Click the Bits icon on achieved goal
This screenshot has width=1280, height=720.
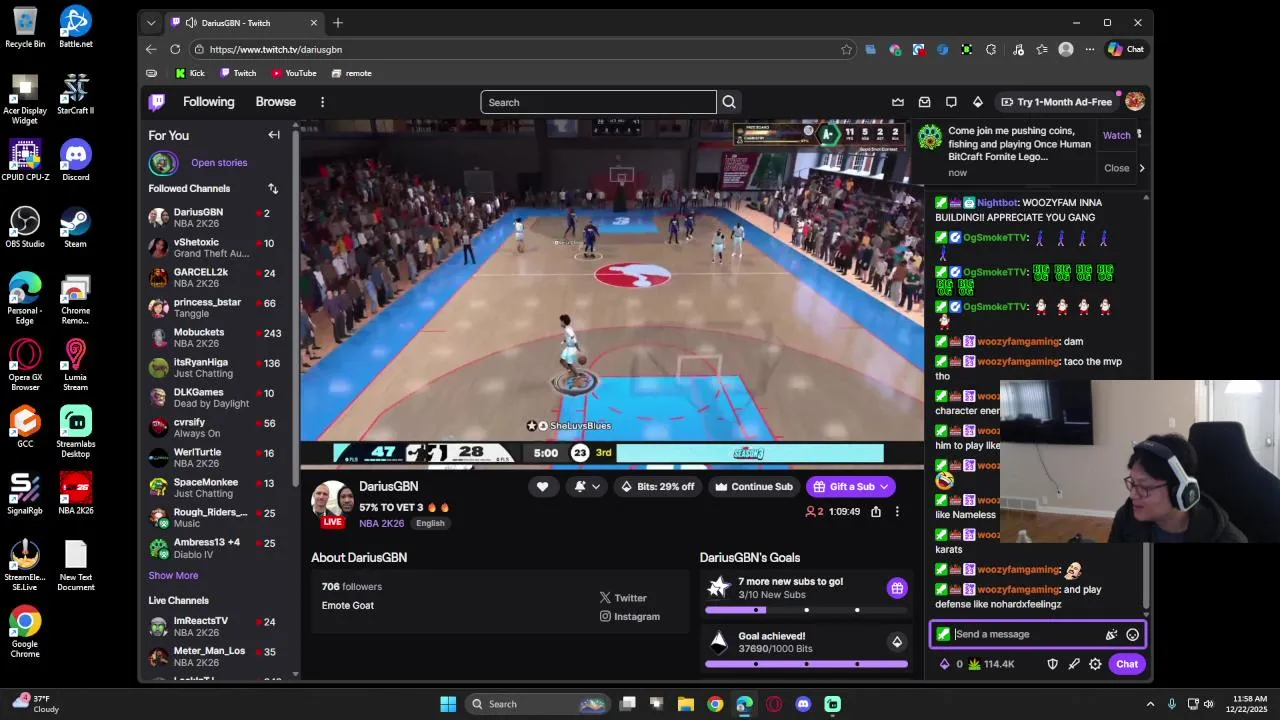(897, 642)
